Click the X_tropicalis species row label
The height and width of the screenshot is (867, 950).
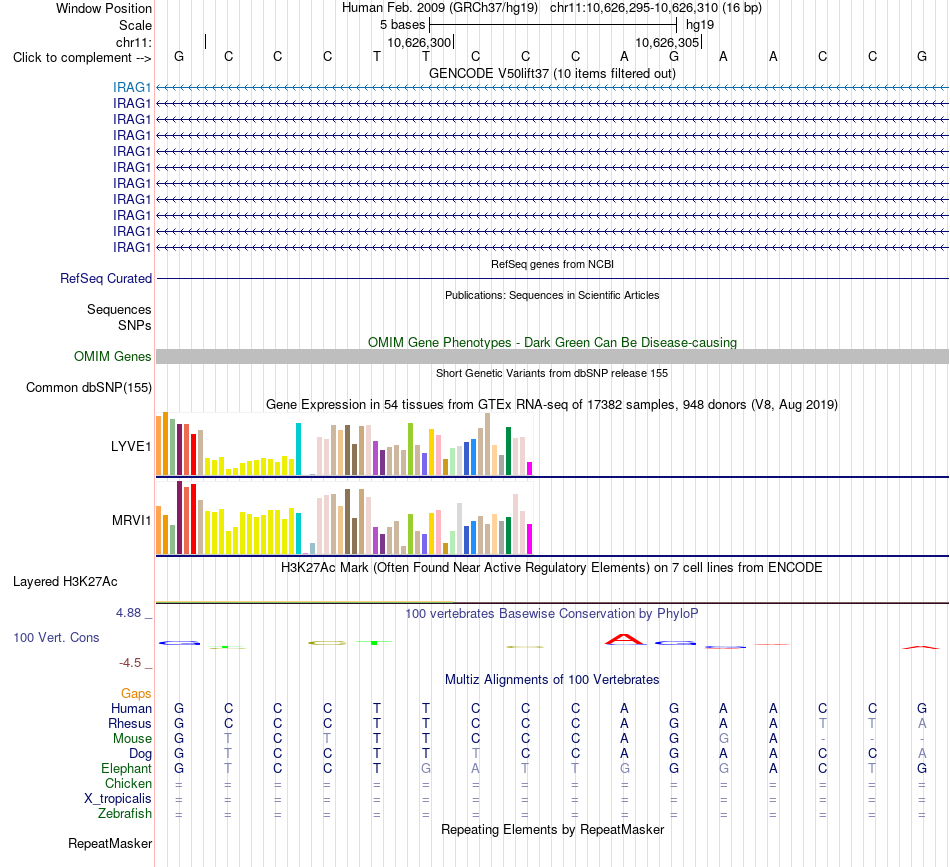click(x=118, y=799)
